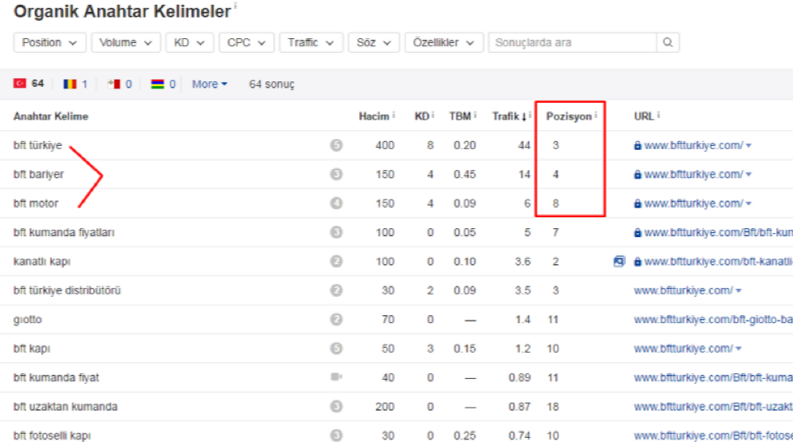This screenshot has width=793, height=446.
Task: Expand URL dropdown arrow in bft türkiye row
Action: 748,146
